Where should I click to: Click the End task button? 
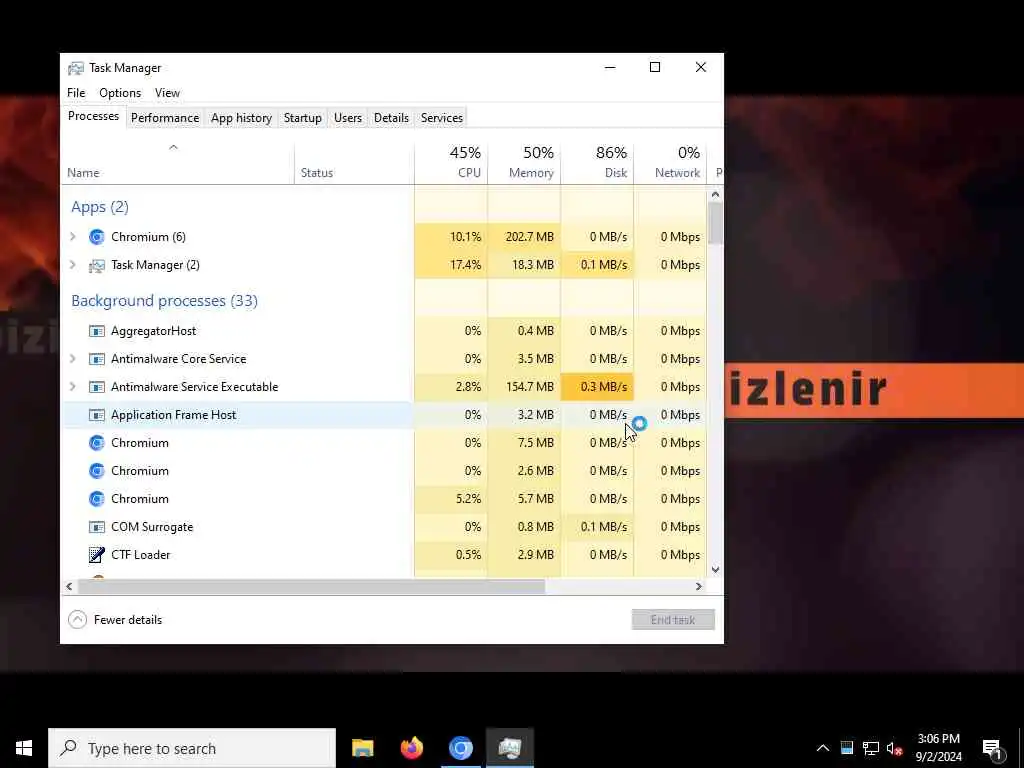[673, 620]
